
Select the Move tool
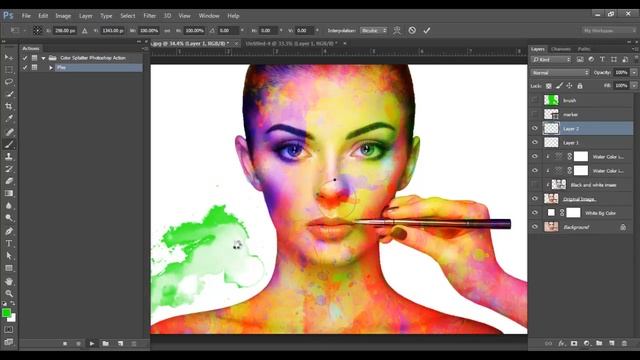pos(9,57)
